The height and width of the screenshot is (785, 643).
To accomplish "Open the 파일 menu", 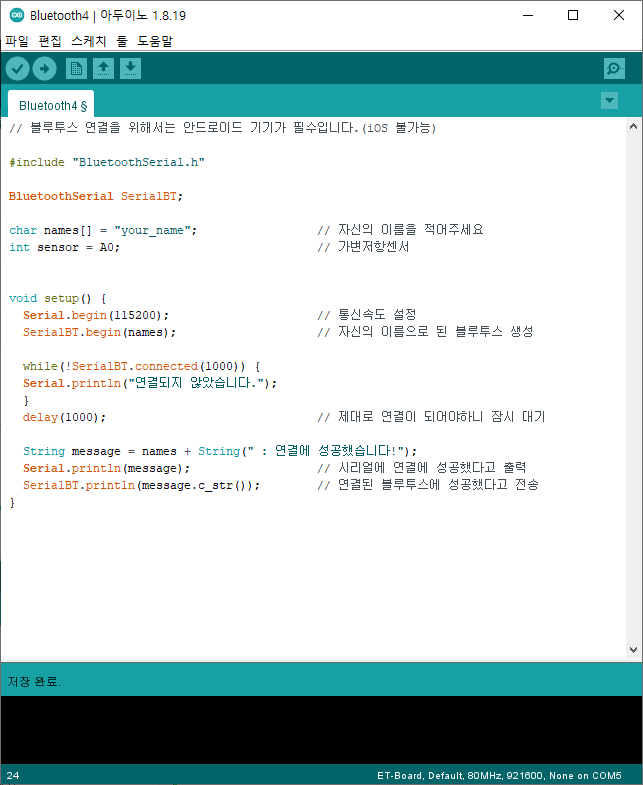I will (x=17, y=41).
